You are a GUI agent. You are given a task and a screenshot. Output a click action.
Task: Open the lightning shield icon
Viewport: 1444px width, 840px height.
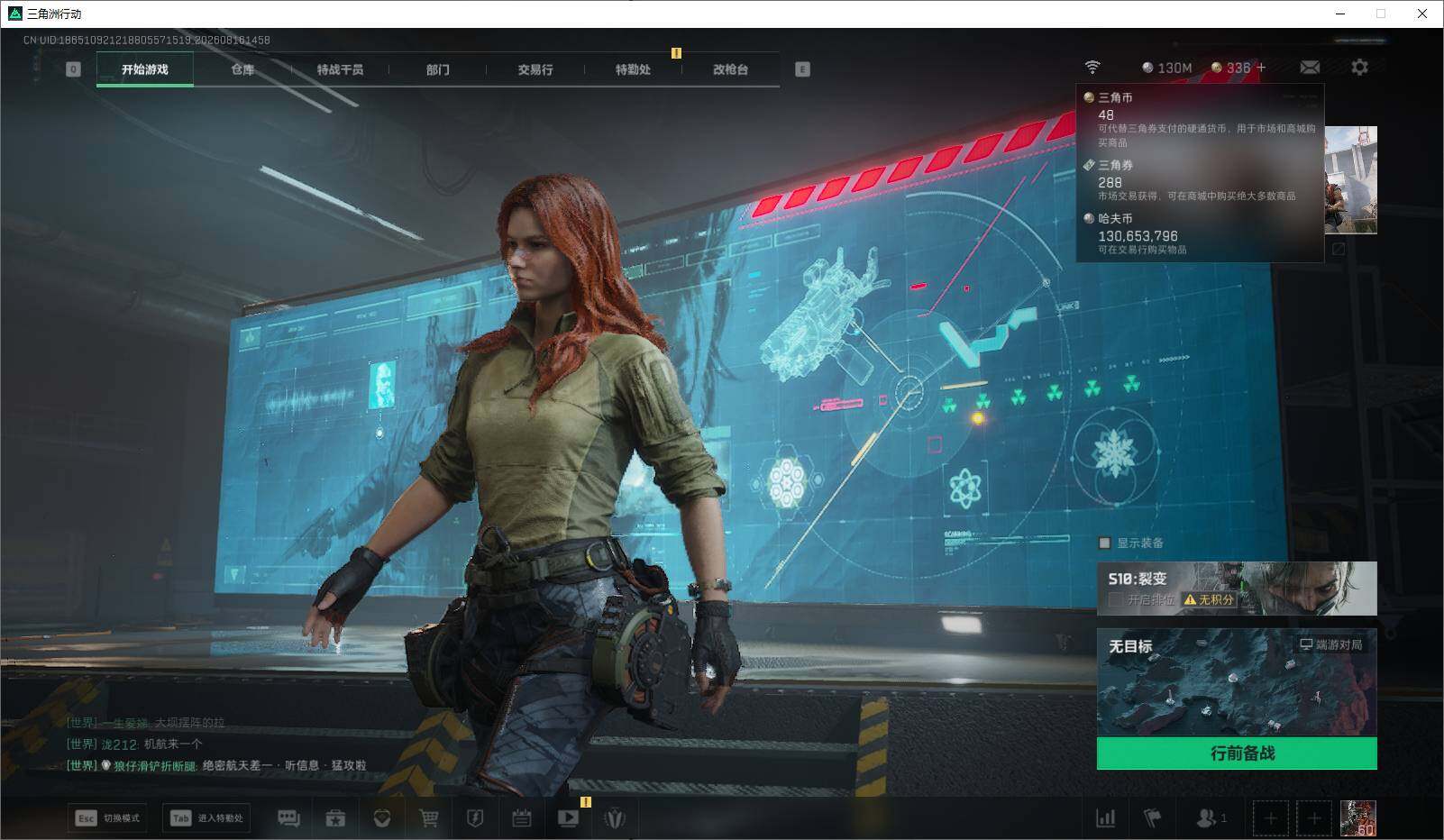pyautogui.click(x=475, y=818)
